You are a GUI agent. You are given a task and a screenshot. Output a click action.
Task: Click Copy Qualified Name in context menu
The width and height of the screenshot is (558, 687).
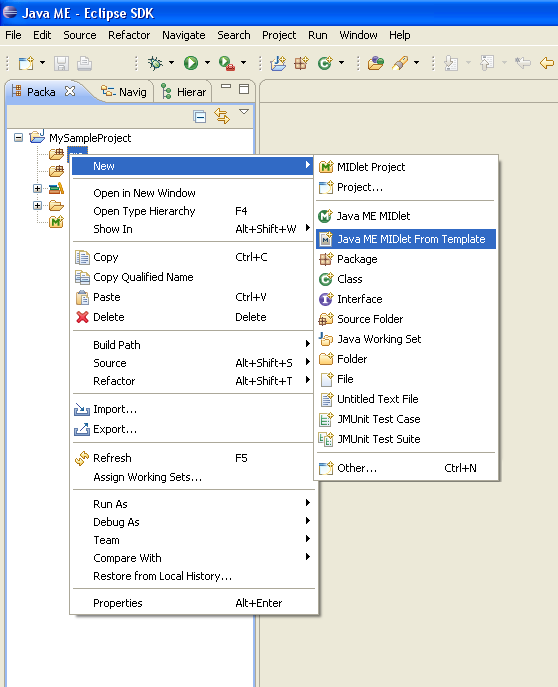point(193,277)
